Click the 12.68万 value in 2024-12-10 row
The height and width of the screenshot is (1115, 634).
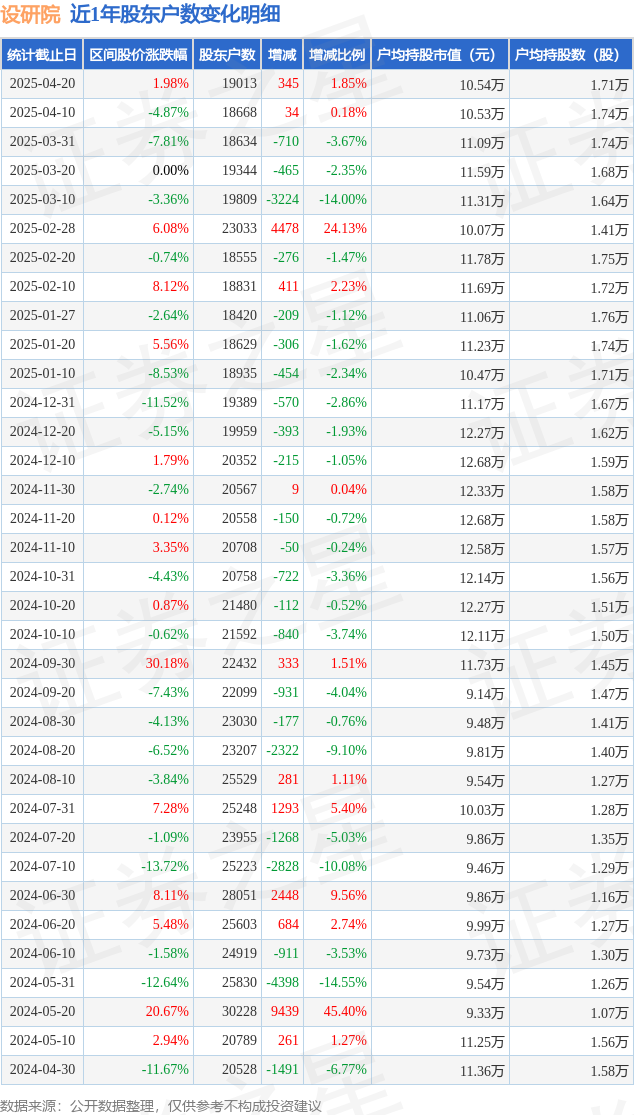pyautogui.click(x=482, y=462)
